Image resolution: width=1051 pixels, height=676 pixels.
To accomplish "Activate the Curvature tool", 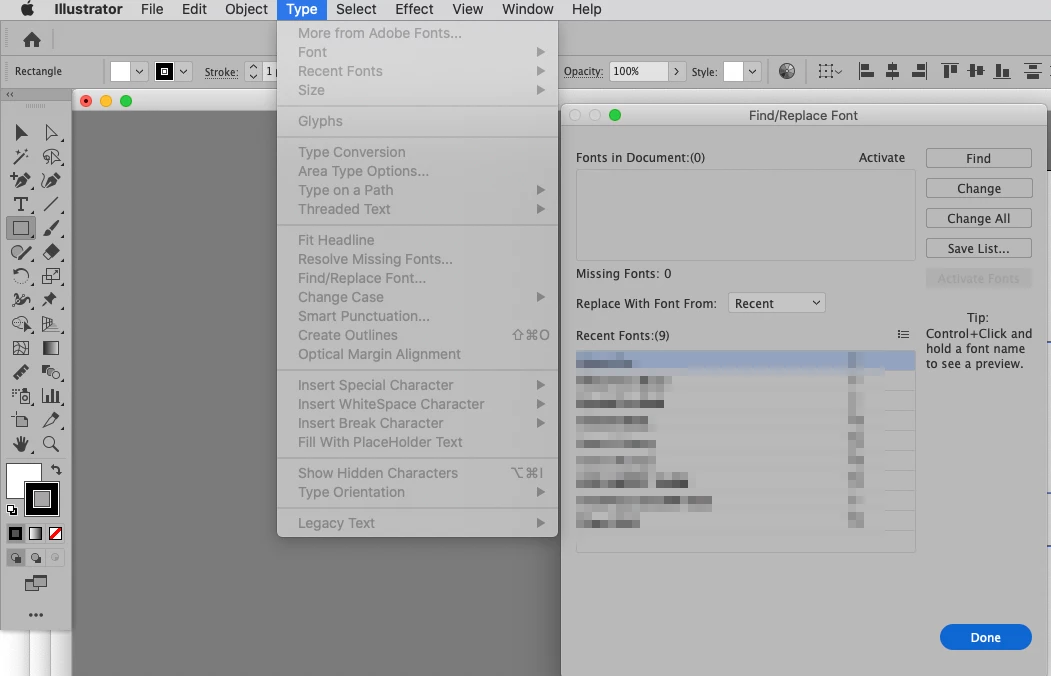I will [x=51, y=180].
